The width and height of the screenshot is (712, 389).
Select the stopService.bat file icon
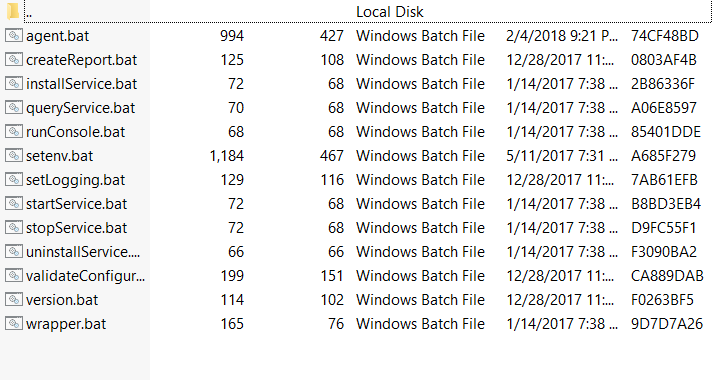click(14, 227)
